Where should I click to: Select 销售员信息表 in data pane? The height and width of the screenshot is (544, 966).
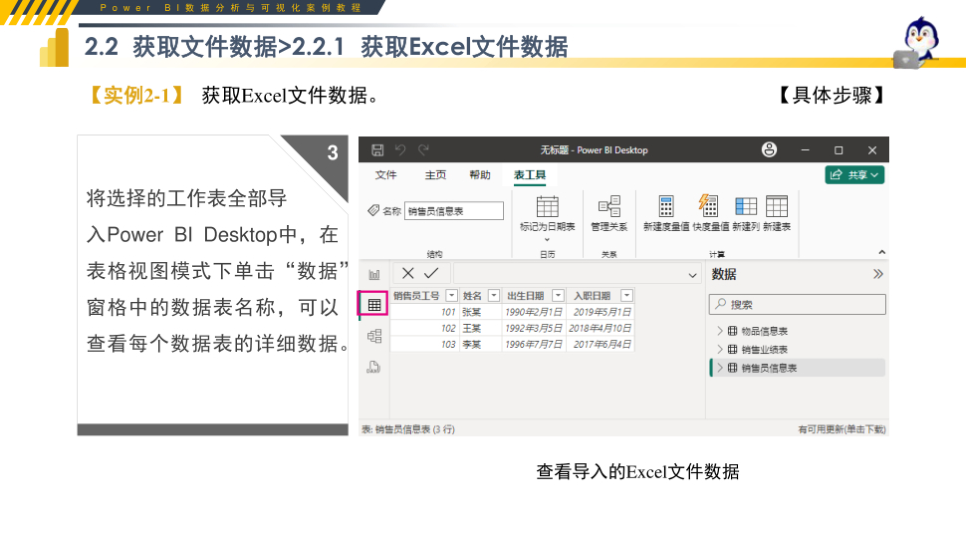coord(769,368)
